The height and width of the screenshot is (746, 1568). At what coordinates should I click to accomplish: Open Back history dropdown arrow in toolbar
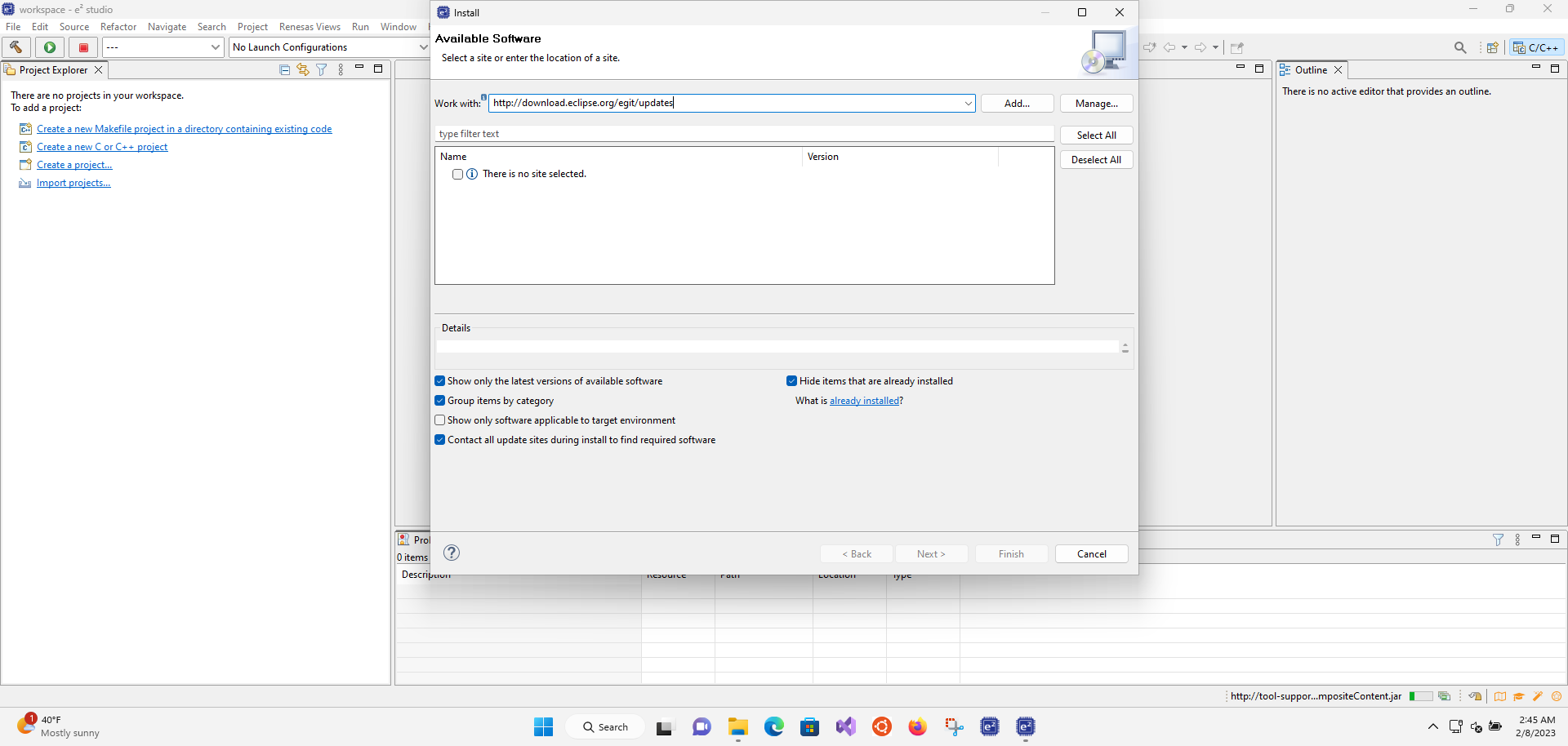(x=1184, y=47)
